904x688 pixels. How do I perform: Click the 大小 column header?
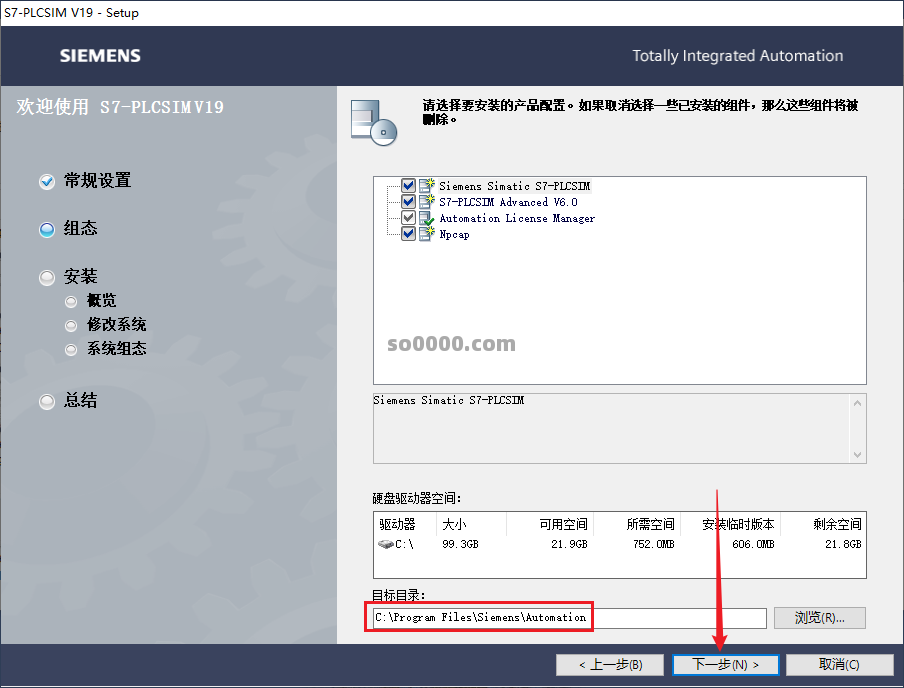(x=471, y=524)
